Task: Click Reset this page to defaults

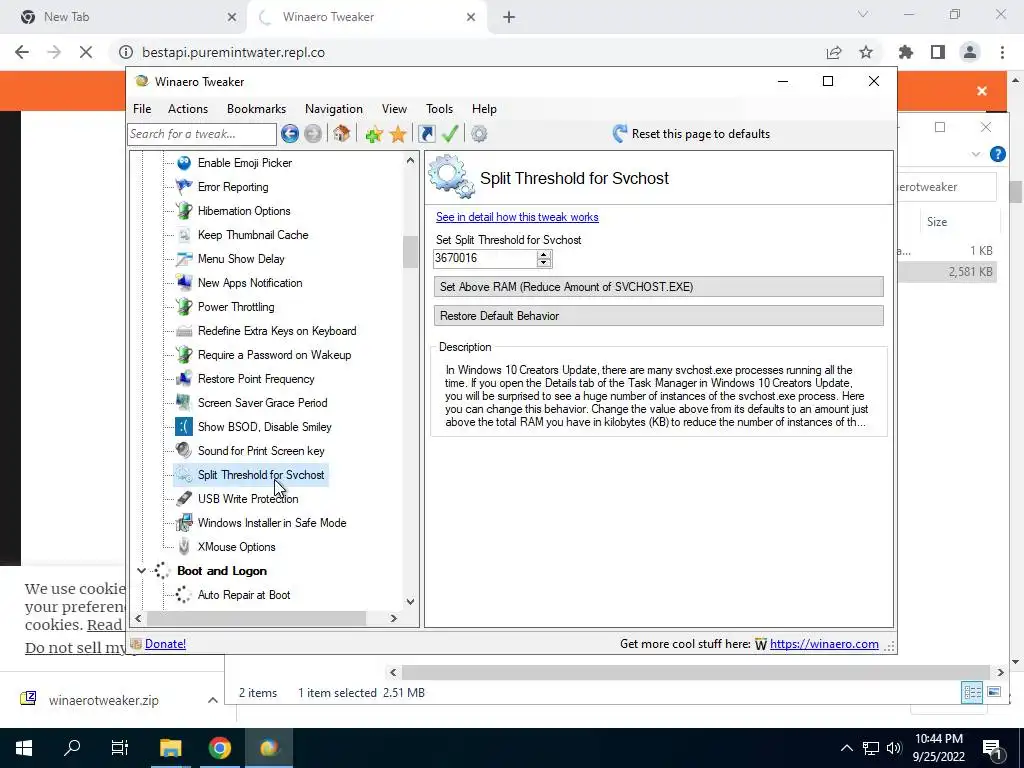Action: point(692,134)
